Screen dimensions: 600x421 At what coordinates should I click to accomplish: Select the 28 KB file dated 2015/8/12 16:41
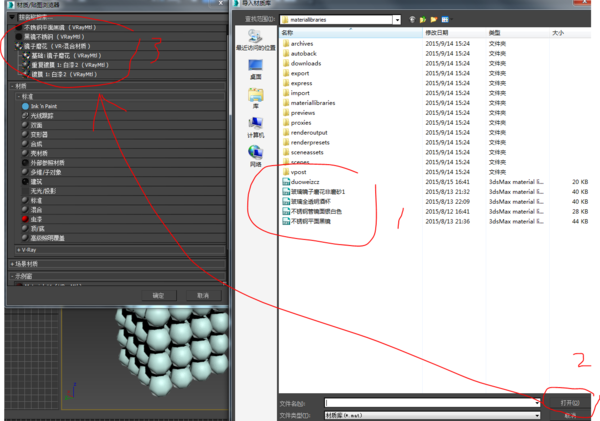[x=312, y=212]
